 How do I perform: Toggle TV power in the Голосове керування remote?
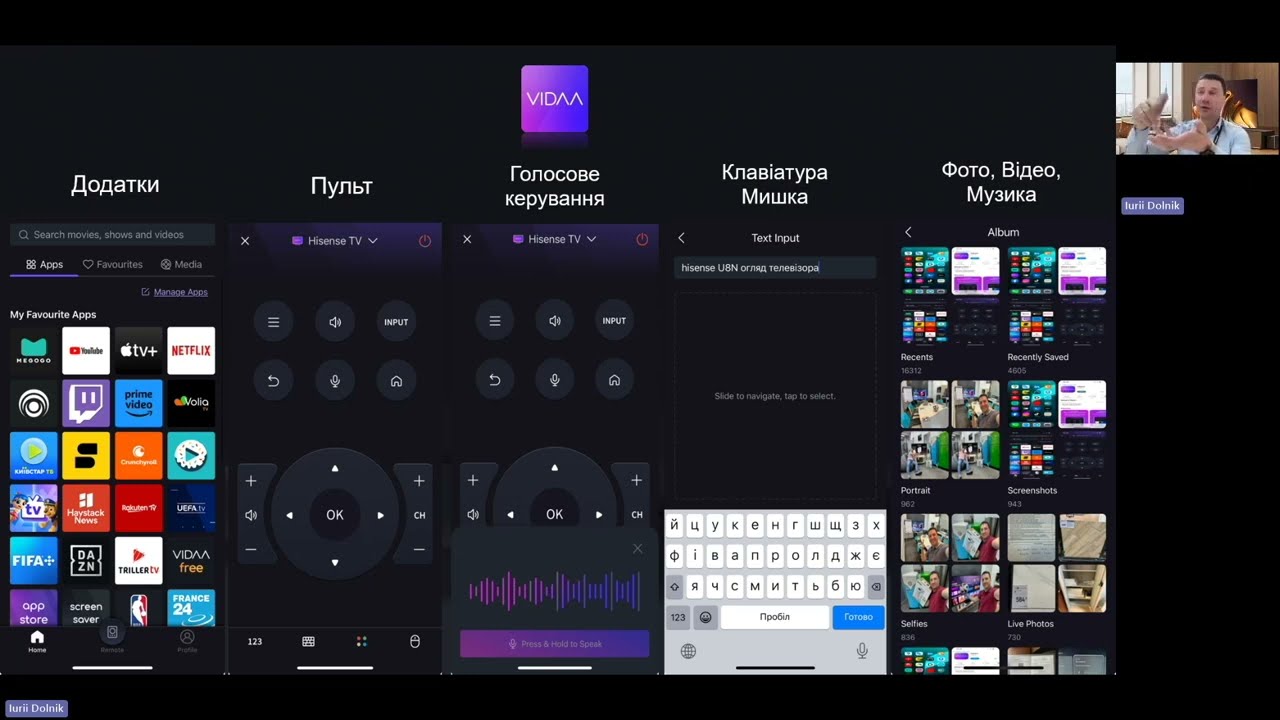[x=642, y=240]
